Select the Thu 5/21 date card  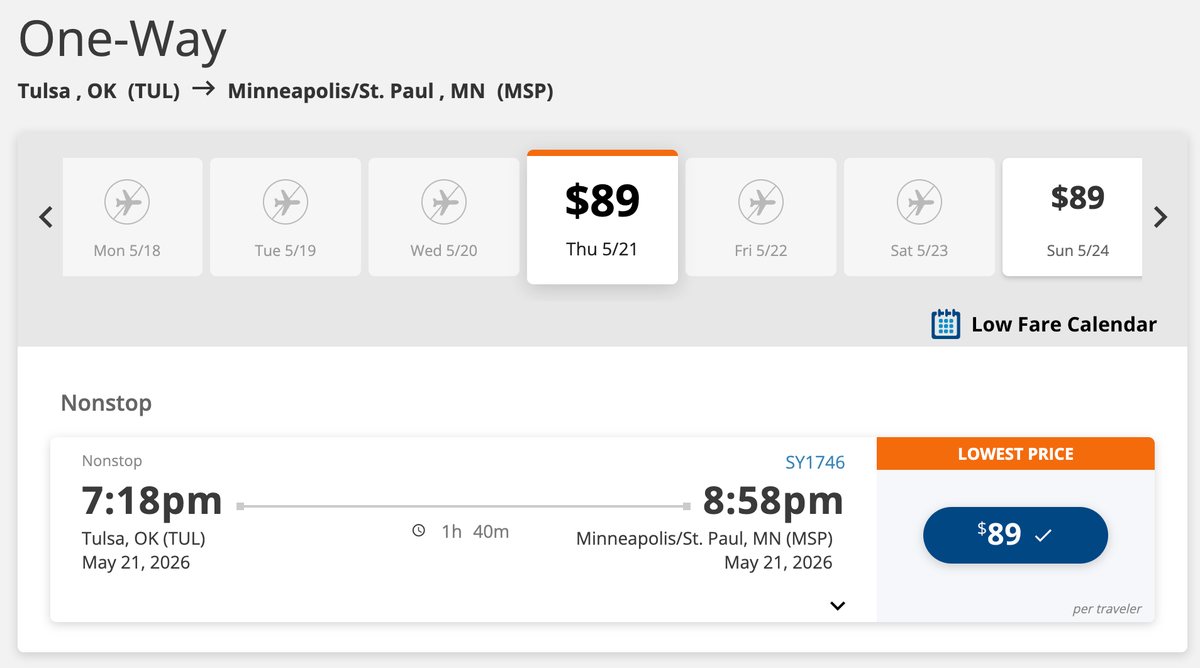tap(602, 217)
